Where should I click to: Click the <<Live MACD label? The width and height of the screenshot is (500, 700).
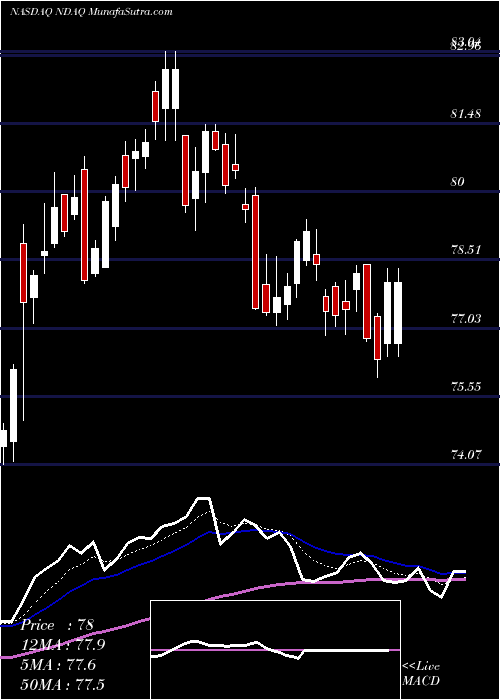coord(421,674)
